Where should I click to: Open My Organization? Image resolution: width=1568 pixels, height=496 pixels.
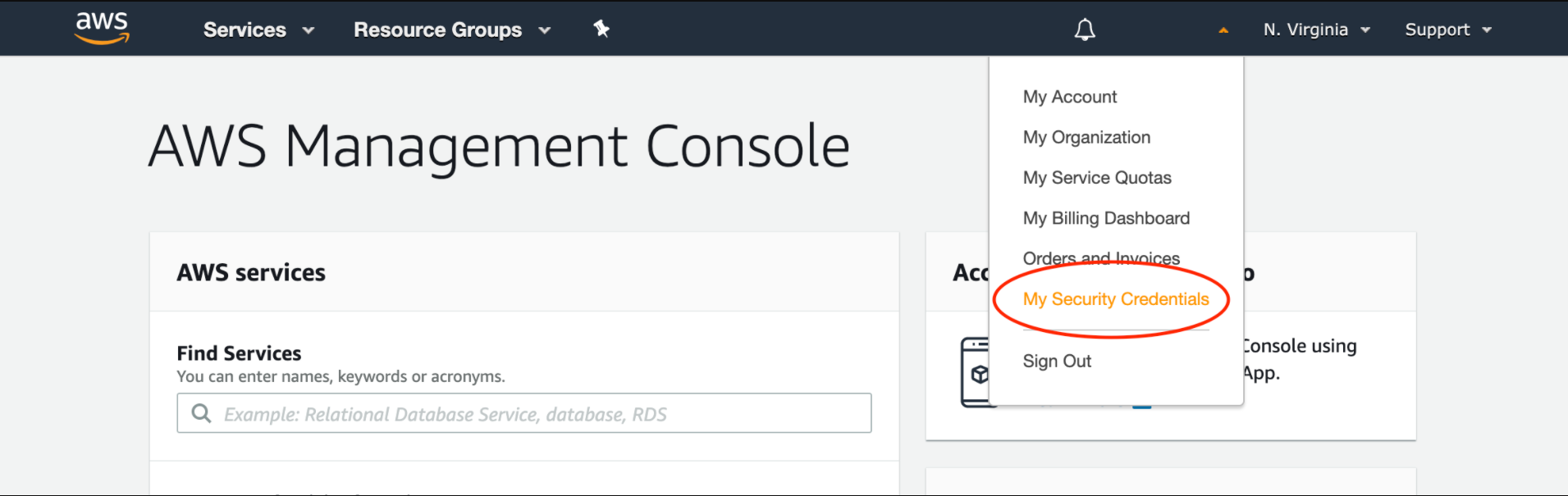click(x=1086, y=137)
